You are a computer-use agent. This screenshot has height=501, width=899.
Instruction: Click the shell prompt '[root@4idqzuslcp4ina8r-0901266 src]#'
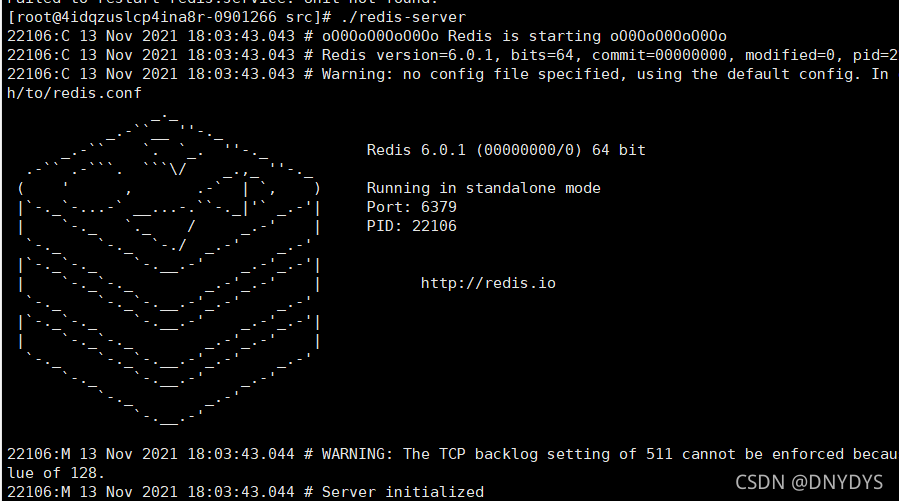(169, 17)
